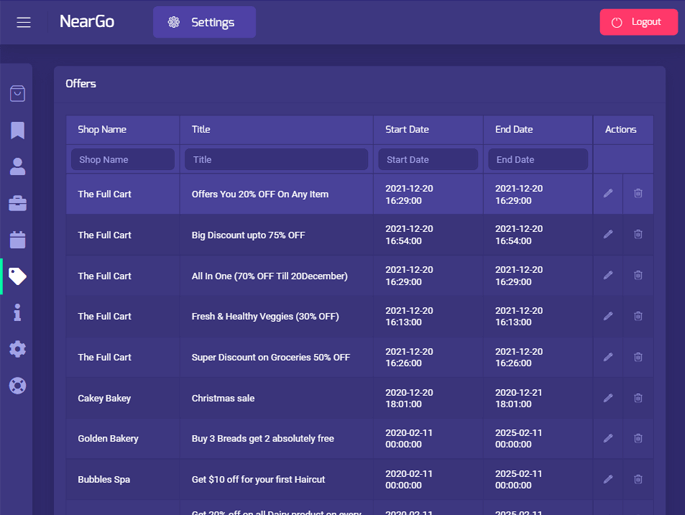Delete the Bubbles Spa haircut offer
Screen dimensions: 685x515
(x=638, y=480)
